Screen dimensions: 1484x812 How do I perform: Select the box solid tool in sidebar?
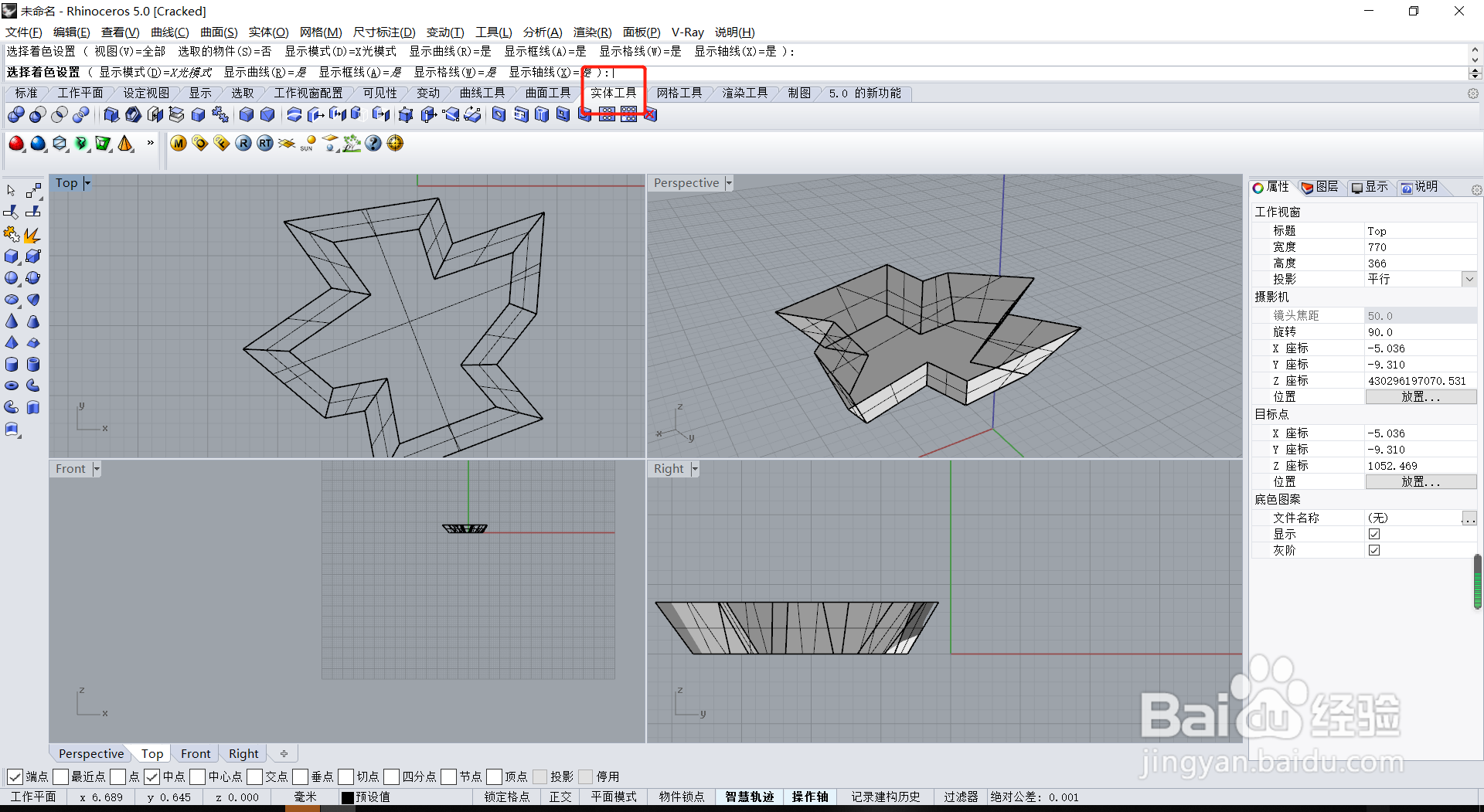11,257
